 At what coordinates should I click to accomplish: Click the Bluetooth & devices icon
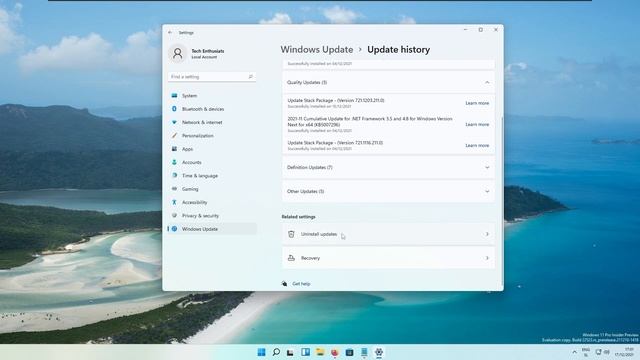point(174,109)
